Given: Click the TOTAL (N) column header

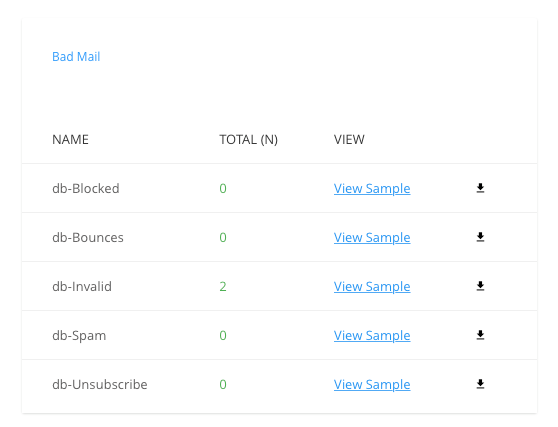Looking at the screenshot, I should click(248, 139).
